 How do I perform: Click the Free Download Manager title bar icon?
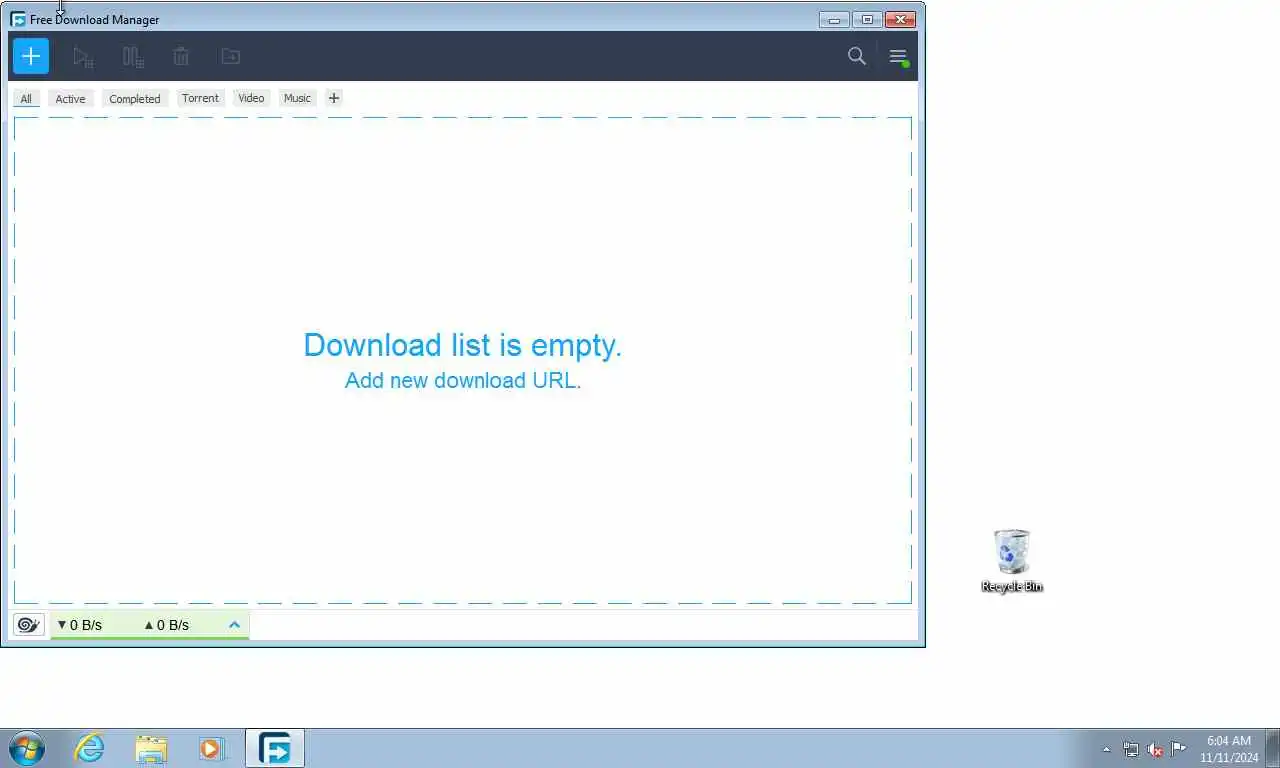pyautogui.click(x=18, y=19)
